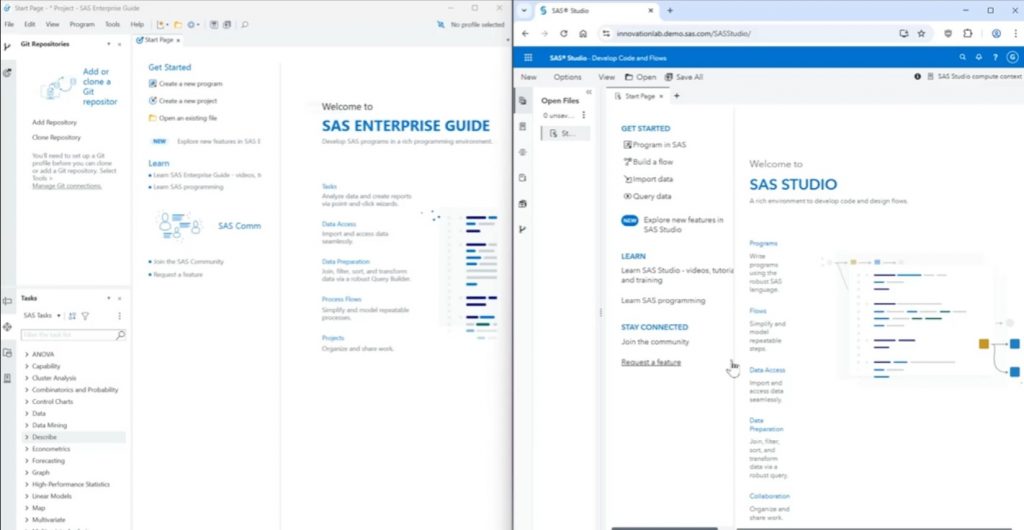Open the File menu in Enterprise Guide
The height and width of the screenshot is (530, 1024).
[x=9, y=24]
